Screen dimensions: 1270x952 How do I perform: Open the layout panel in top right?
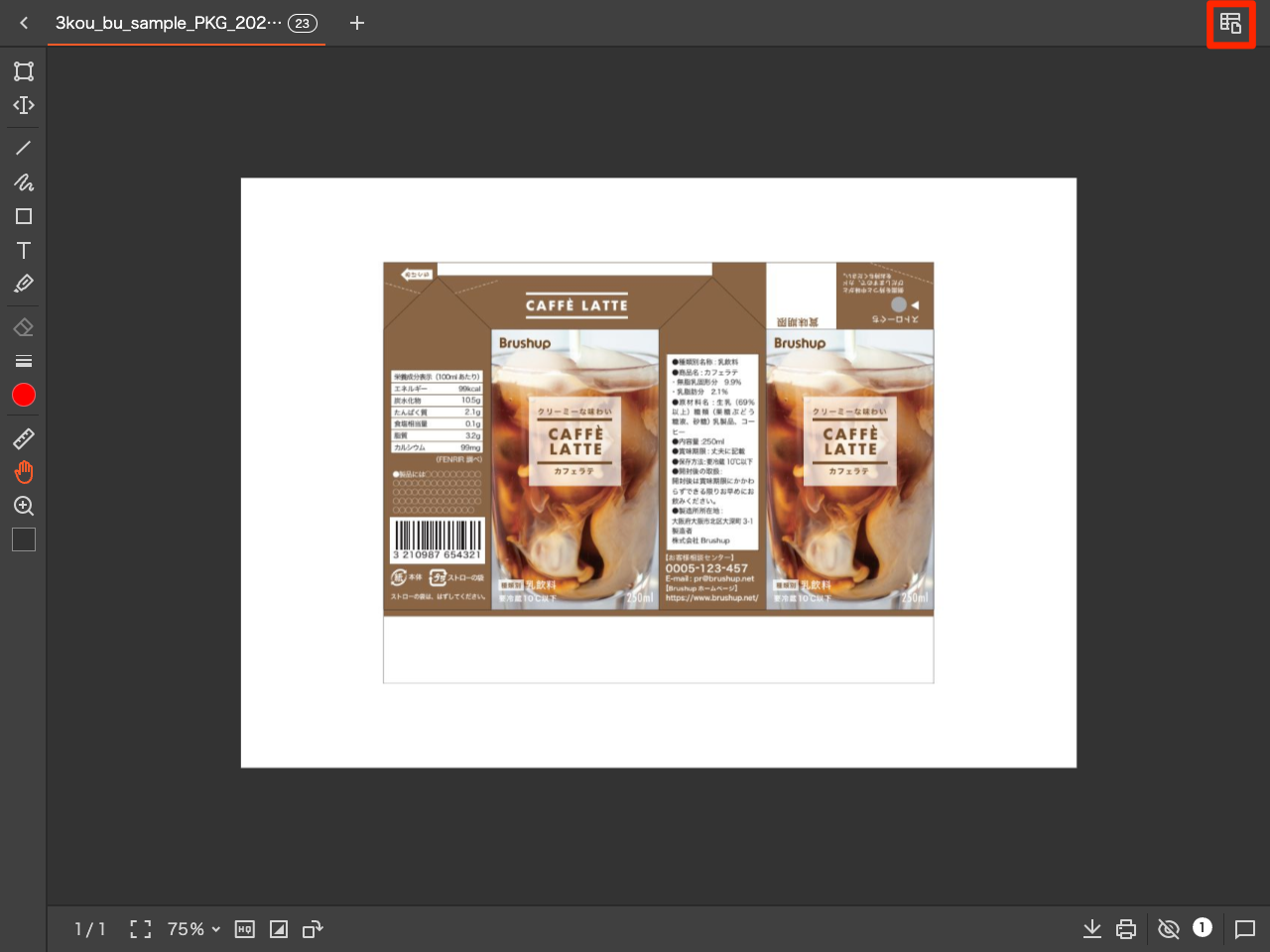1230,24
